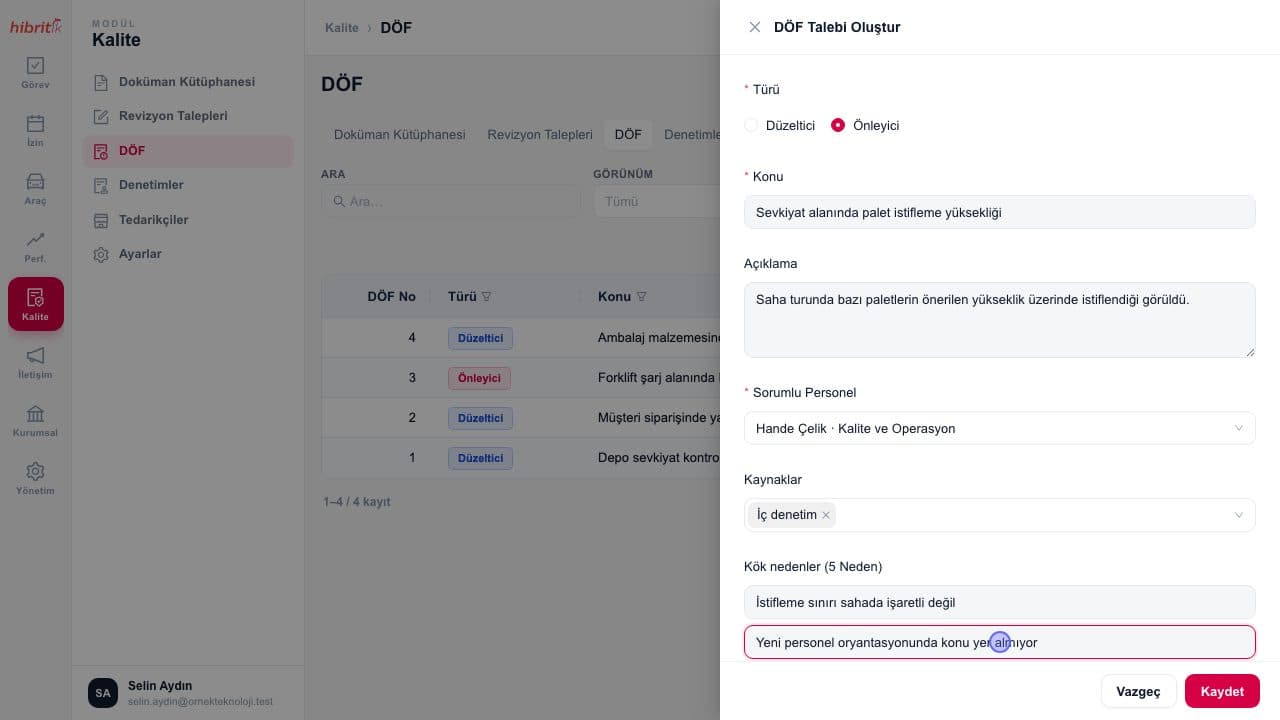1280x720 pixels.
Task: Select DÖF in the side menu
Action: tap(188, 151)
